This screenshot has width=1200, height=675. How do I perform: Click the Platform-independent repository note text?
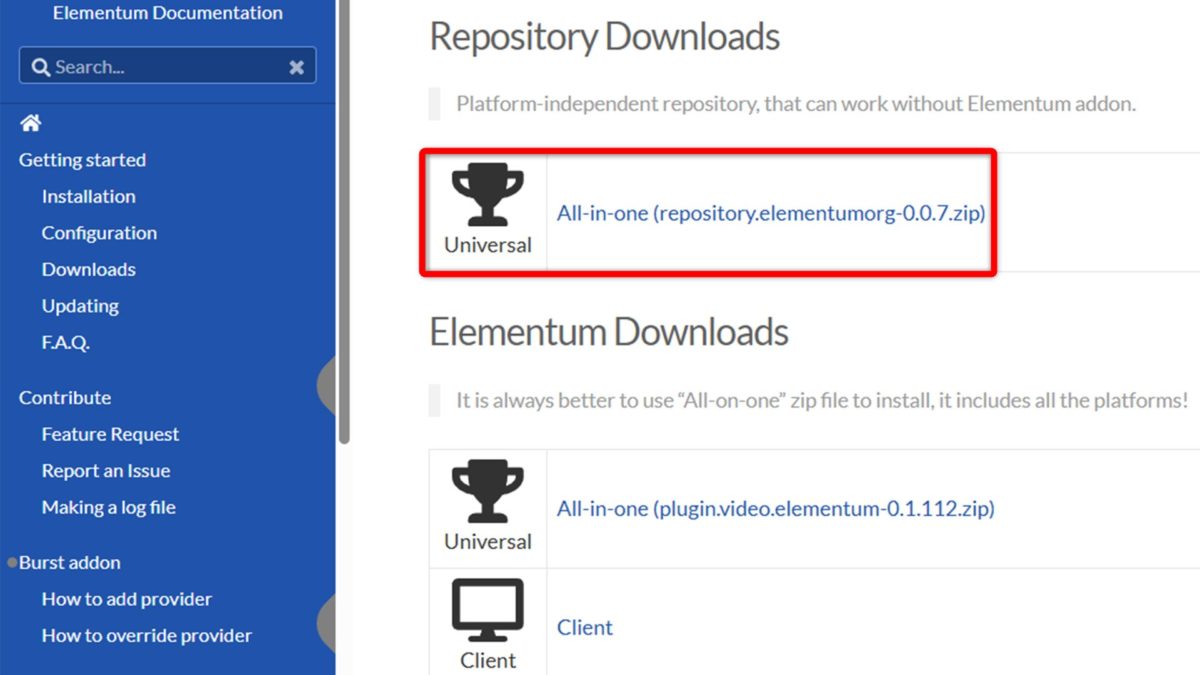pyautogui.click(x=796, y=103)
